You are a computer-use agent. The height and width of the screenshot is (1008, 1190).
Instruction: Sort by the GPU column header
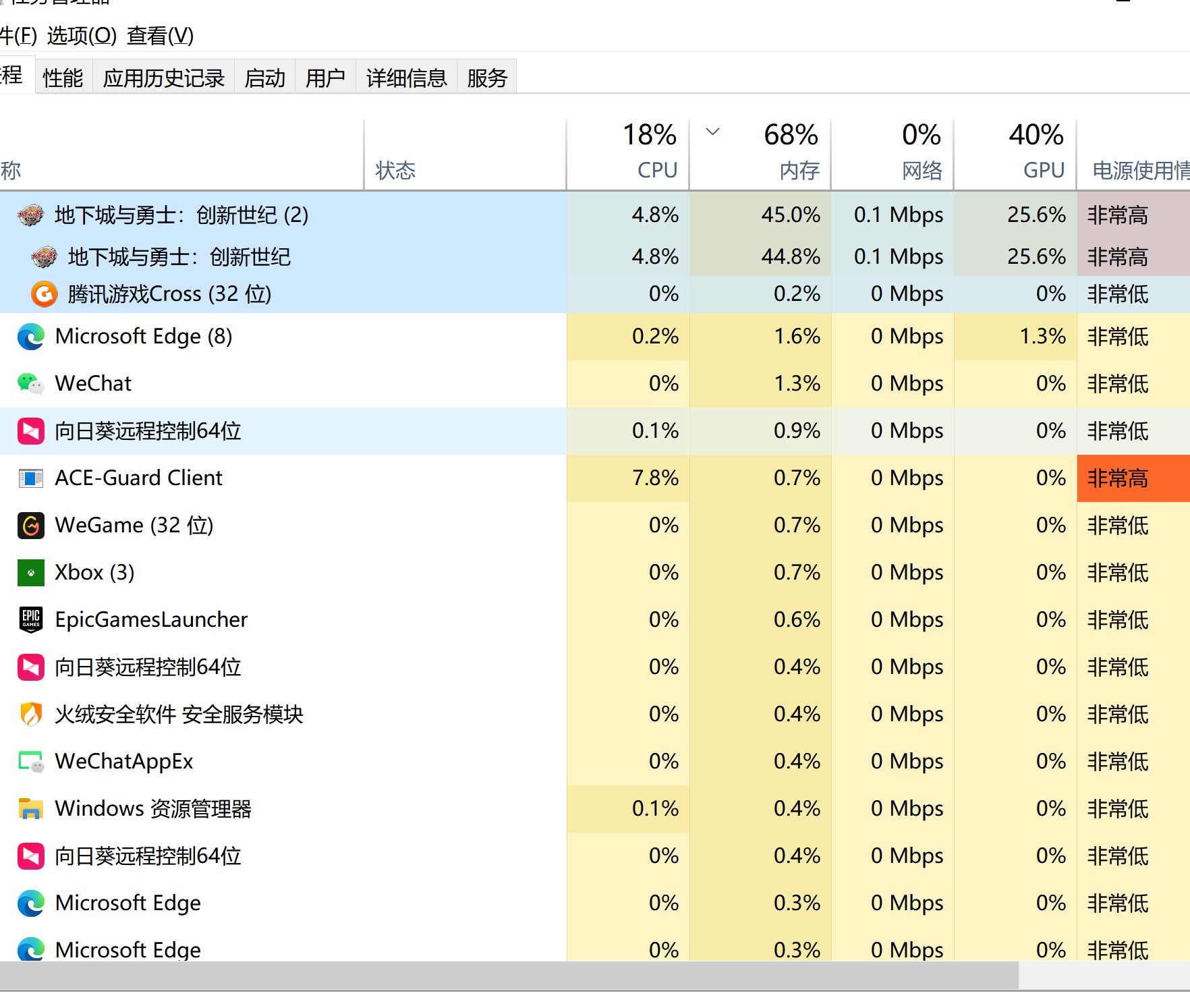1015,155
